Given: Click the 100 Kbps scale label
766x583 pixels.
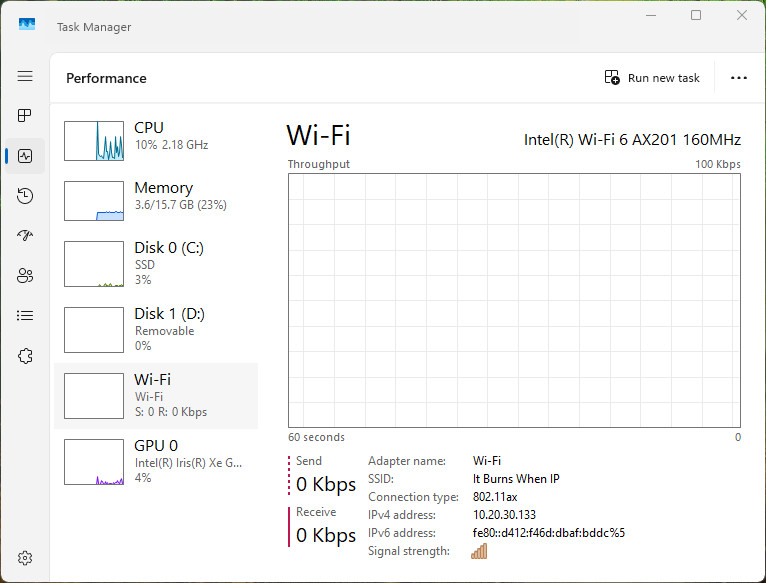Looking at the screenshot, I should point(718,164).
